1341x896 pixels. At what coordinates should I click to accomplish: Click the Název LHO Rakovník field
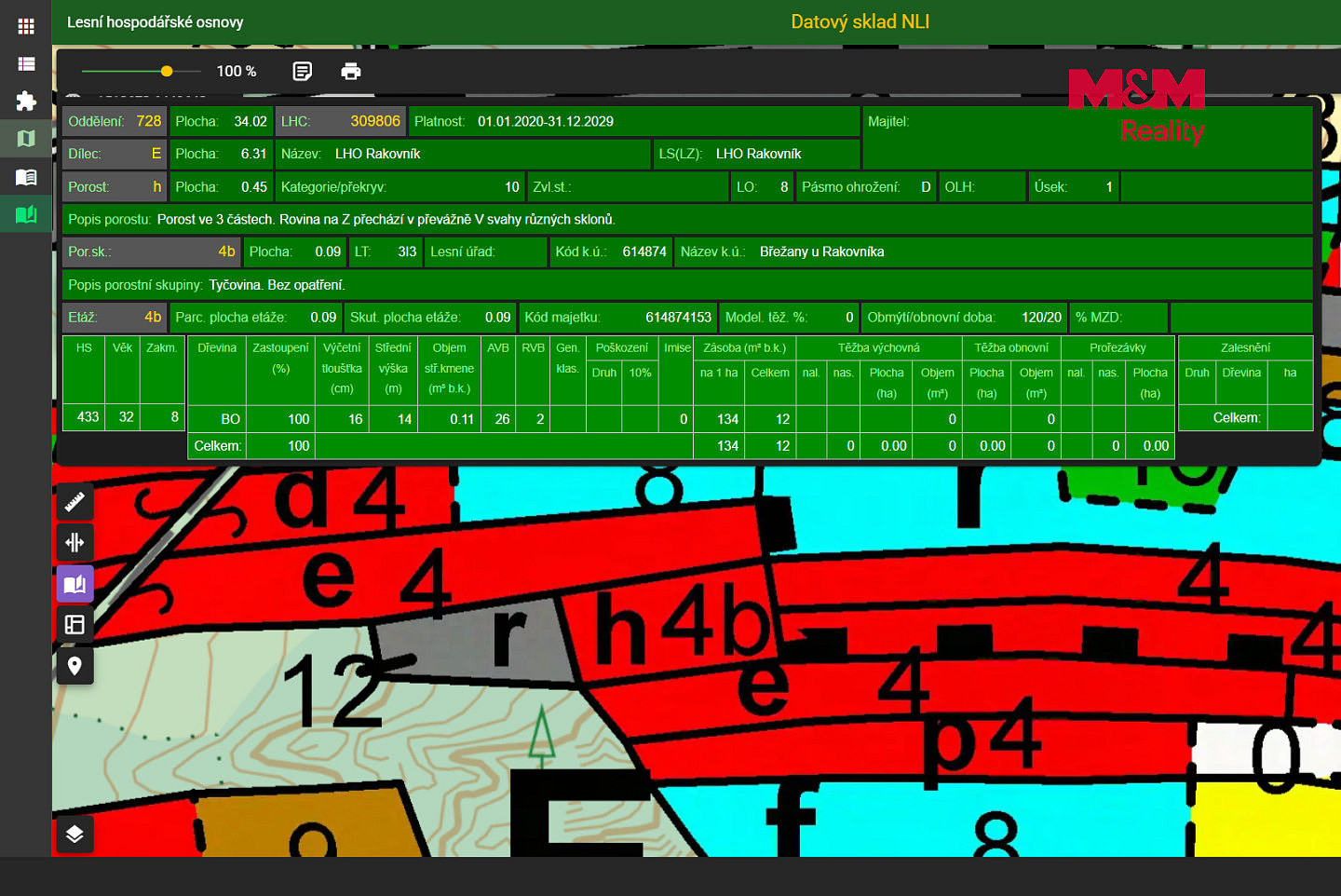click(463, 154)
